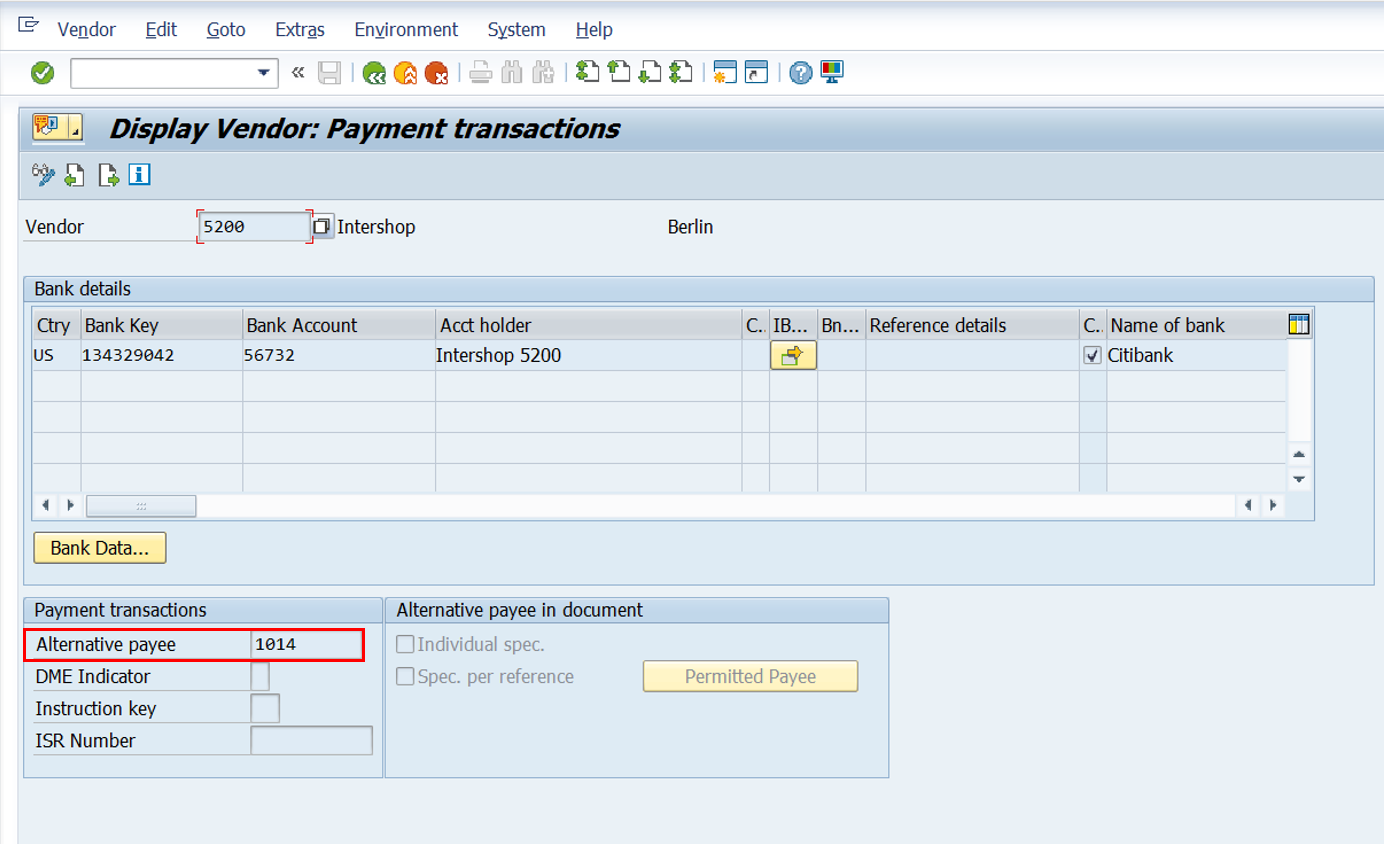Open the Goto menu
Image resolution: width=1384 pixels, height=844 pixels.
click(x=224, y=29)
